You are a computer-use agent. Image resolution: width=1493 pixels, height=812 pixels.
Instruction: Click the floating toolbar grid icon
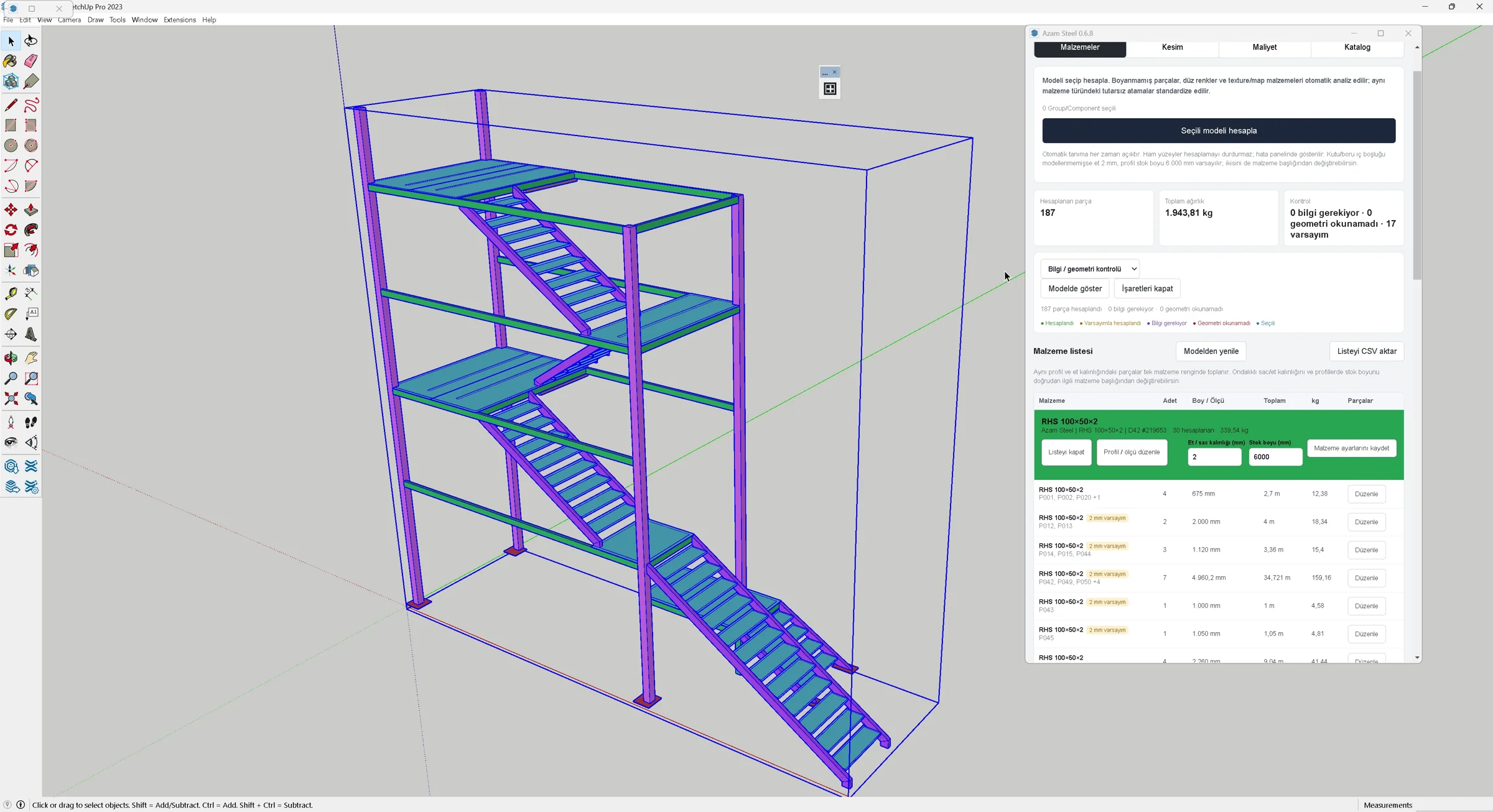830,89
